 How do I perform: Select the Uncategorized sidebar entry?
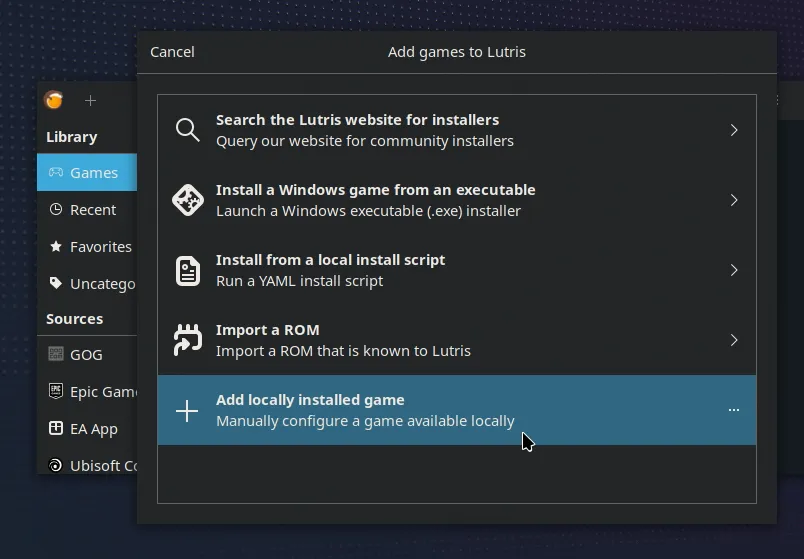click(87, 284)
